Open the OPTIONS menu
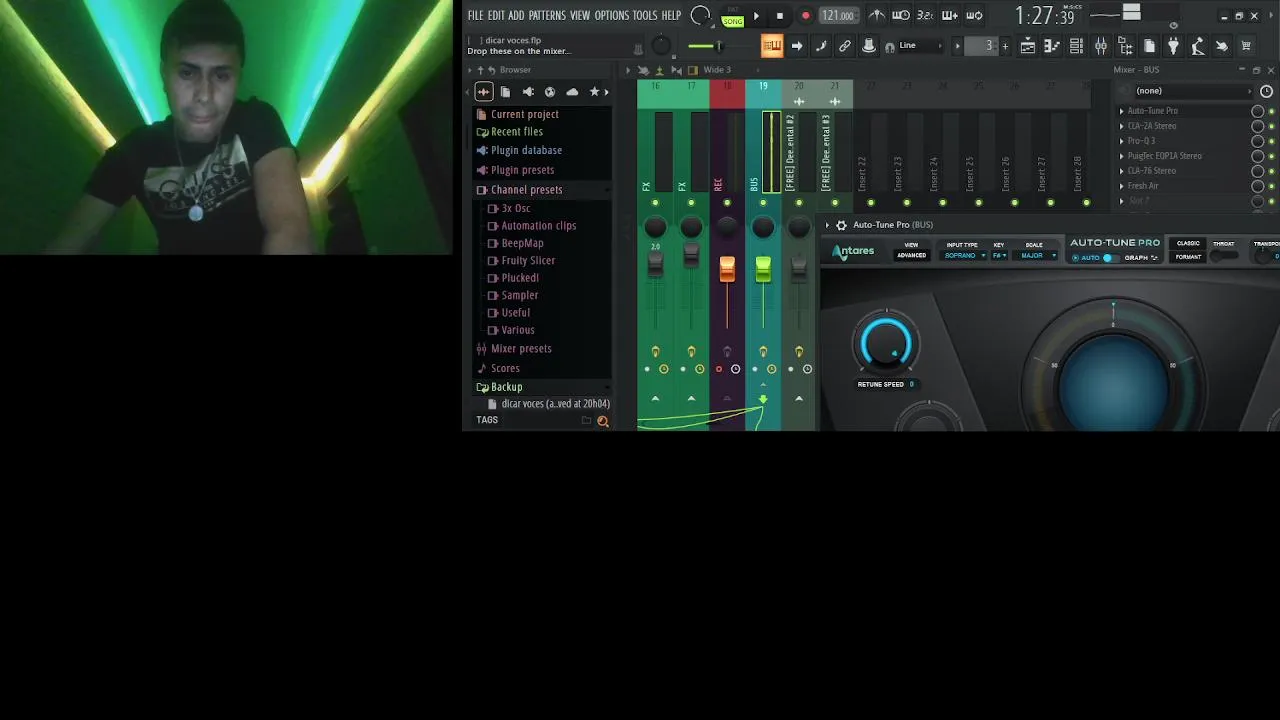 (612, 15)
